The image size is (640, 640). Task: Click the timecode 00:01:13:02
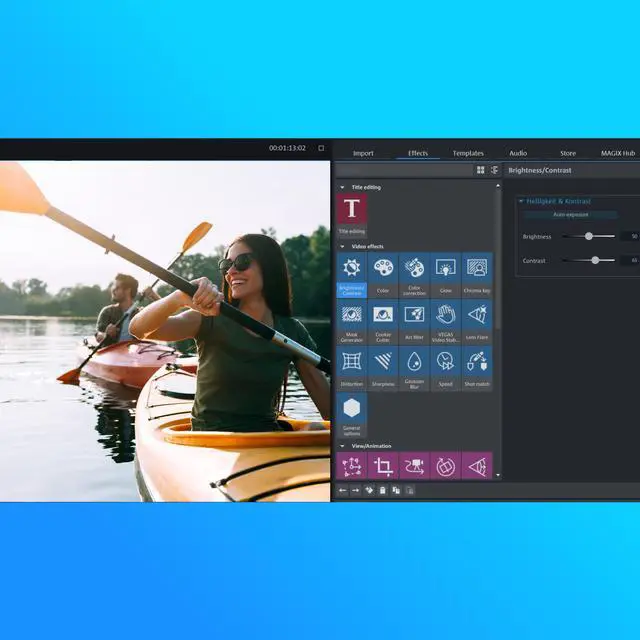coord(287,148)
